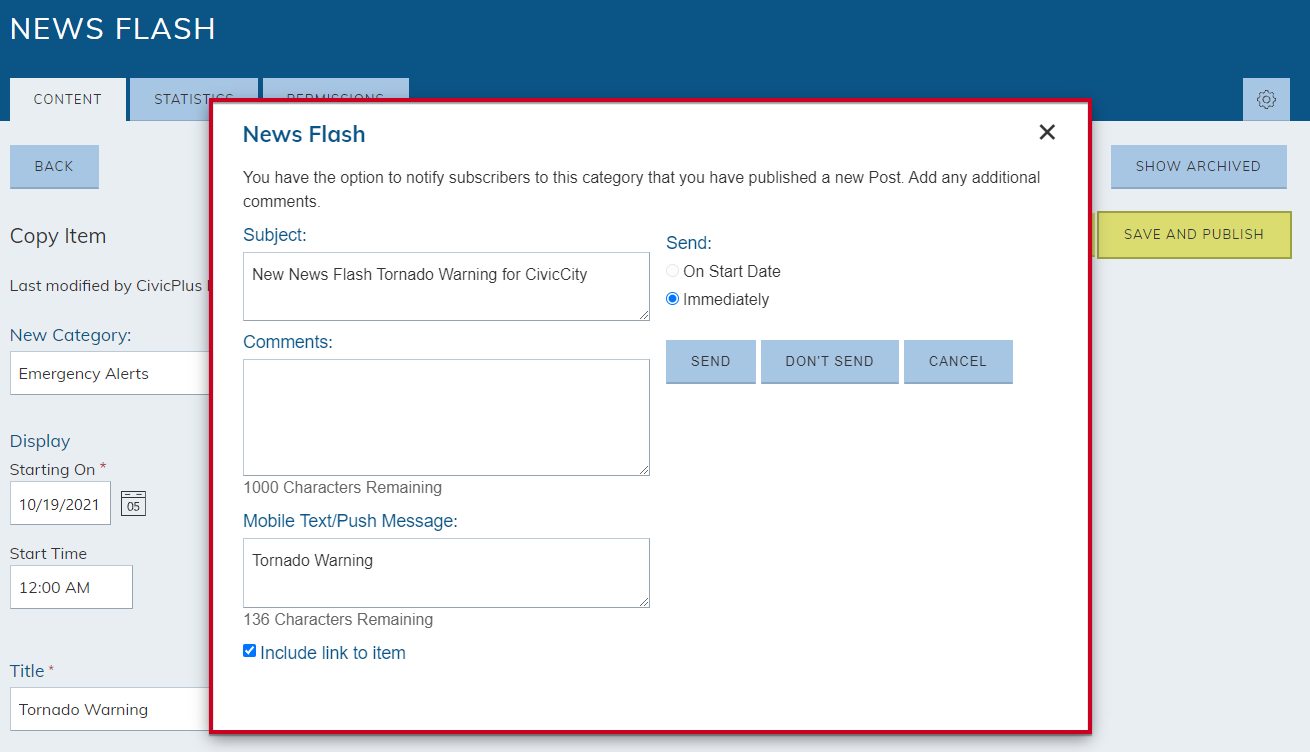Viewport: 1310px width, 752px height.
Task: Open the Statistics tab
Action: (x=194, y=99)
